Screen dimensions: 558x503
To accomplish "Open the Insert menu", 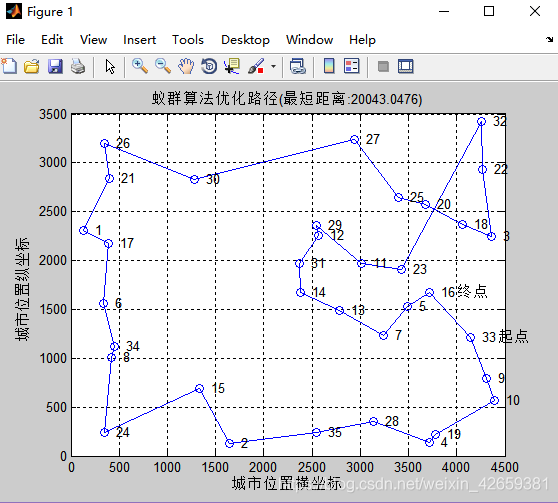I will pyautogui.click(x=140, y=40).
